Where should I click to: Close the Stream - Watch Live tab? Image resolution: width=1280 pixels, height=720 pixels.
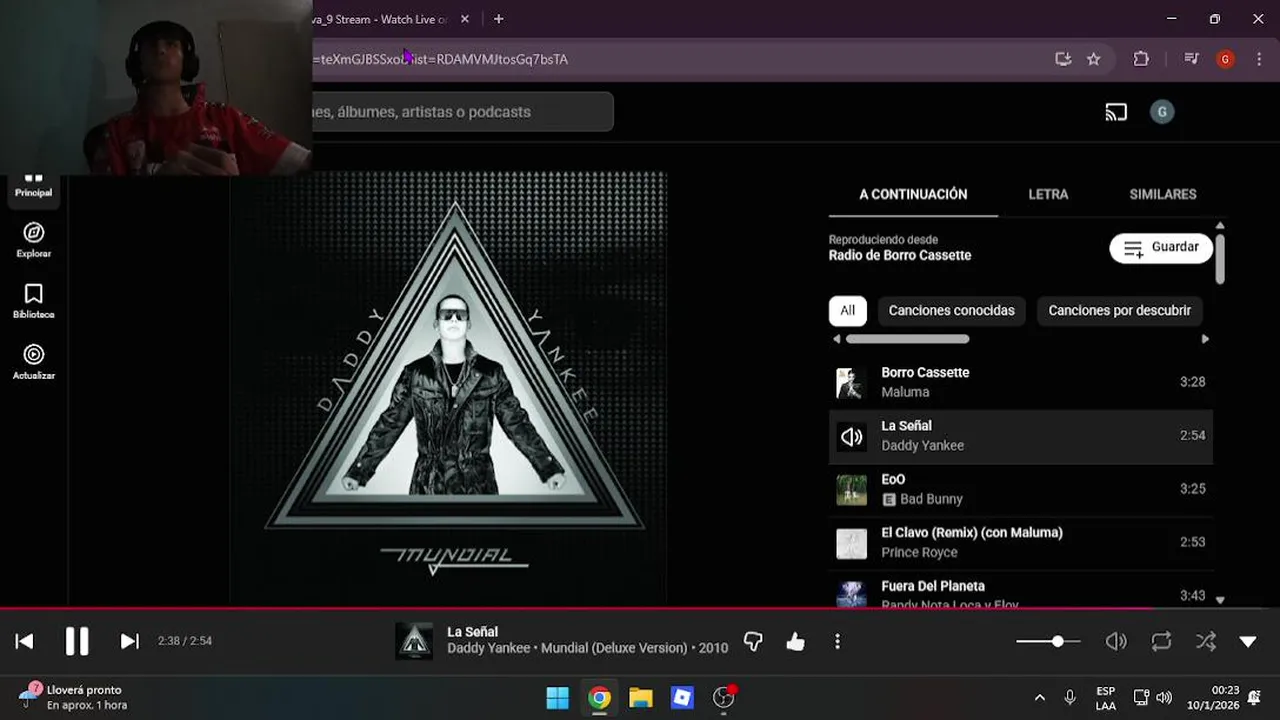(x=465, y=19)
